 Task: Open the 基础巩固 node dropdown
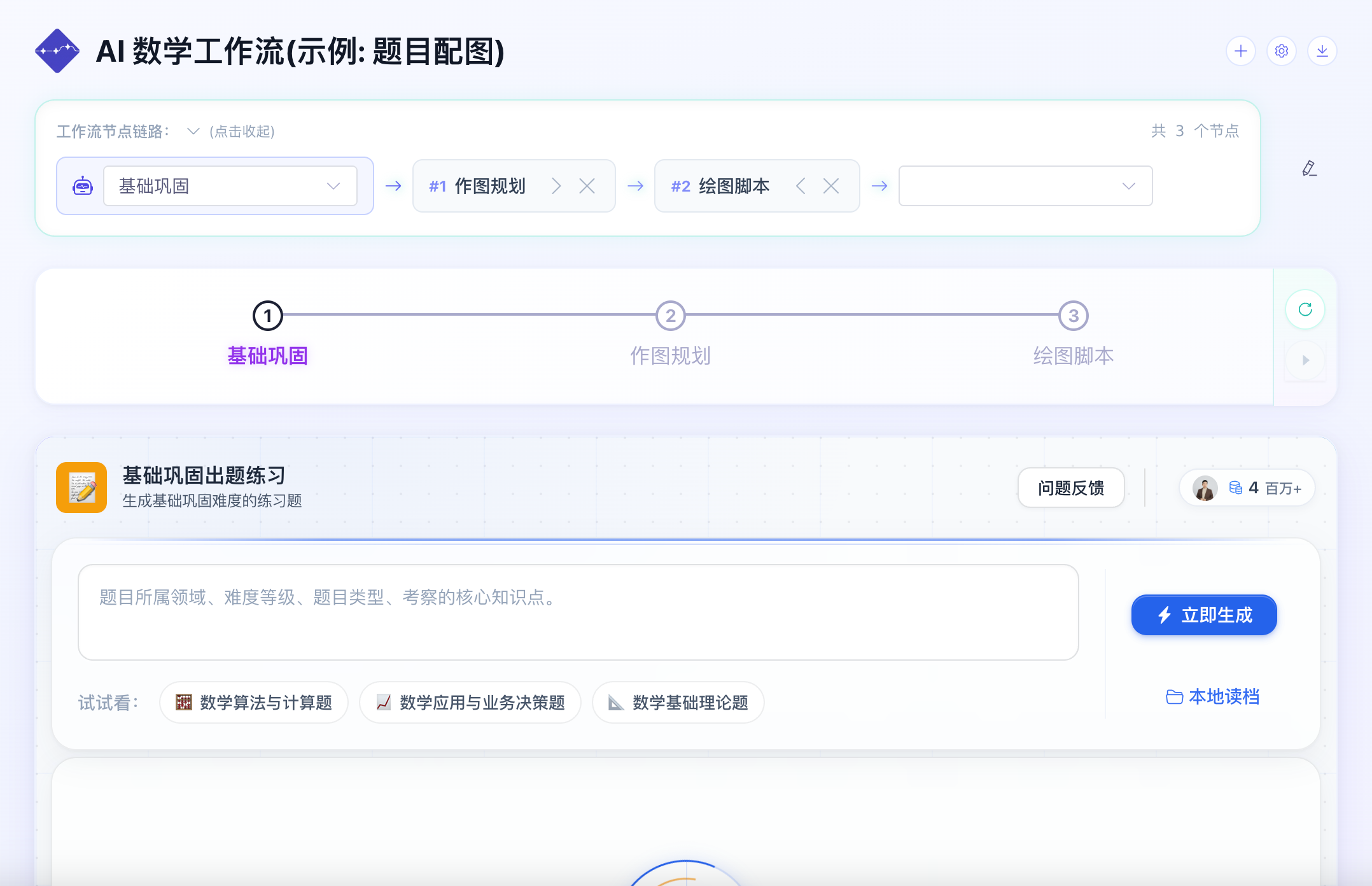click(230, 186)
